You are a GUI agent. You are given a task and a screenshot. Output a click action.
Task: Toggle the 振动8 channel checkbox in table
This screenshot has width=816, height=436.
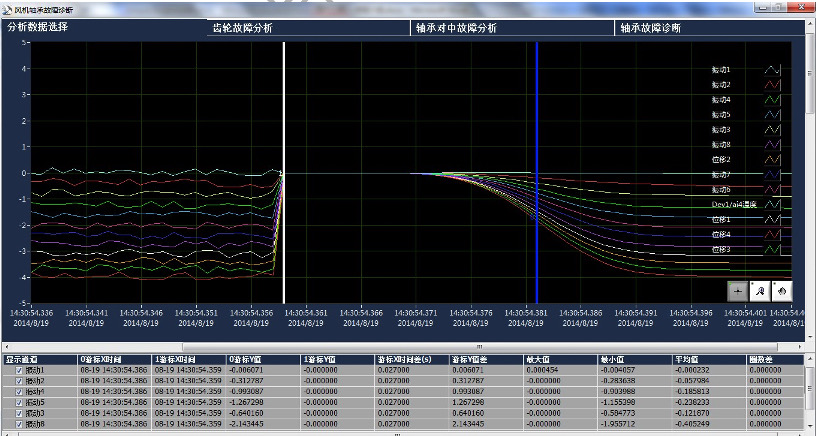point(18,424)
